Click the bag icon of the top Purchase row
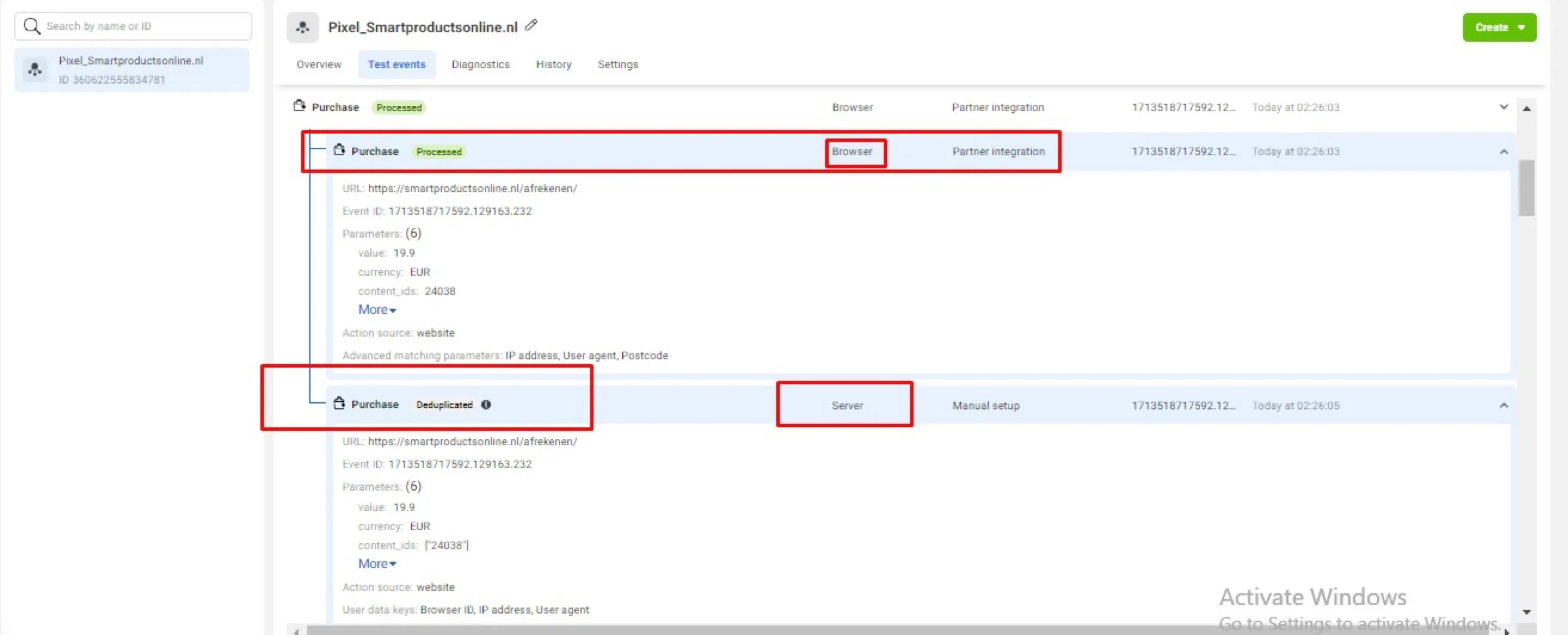Image resolution: width=1568 pixels, height=635 pixels. tap(299, 106)
